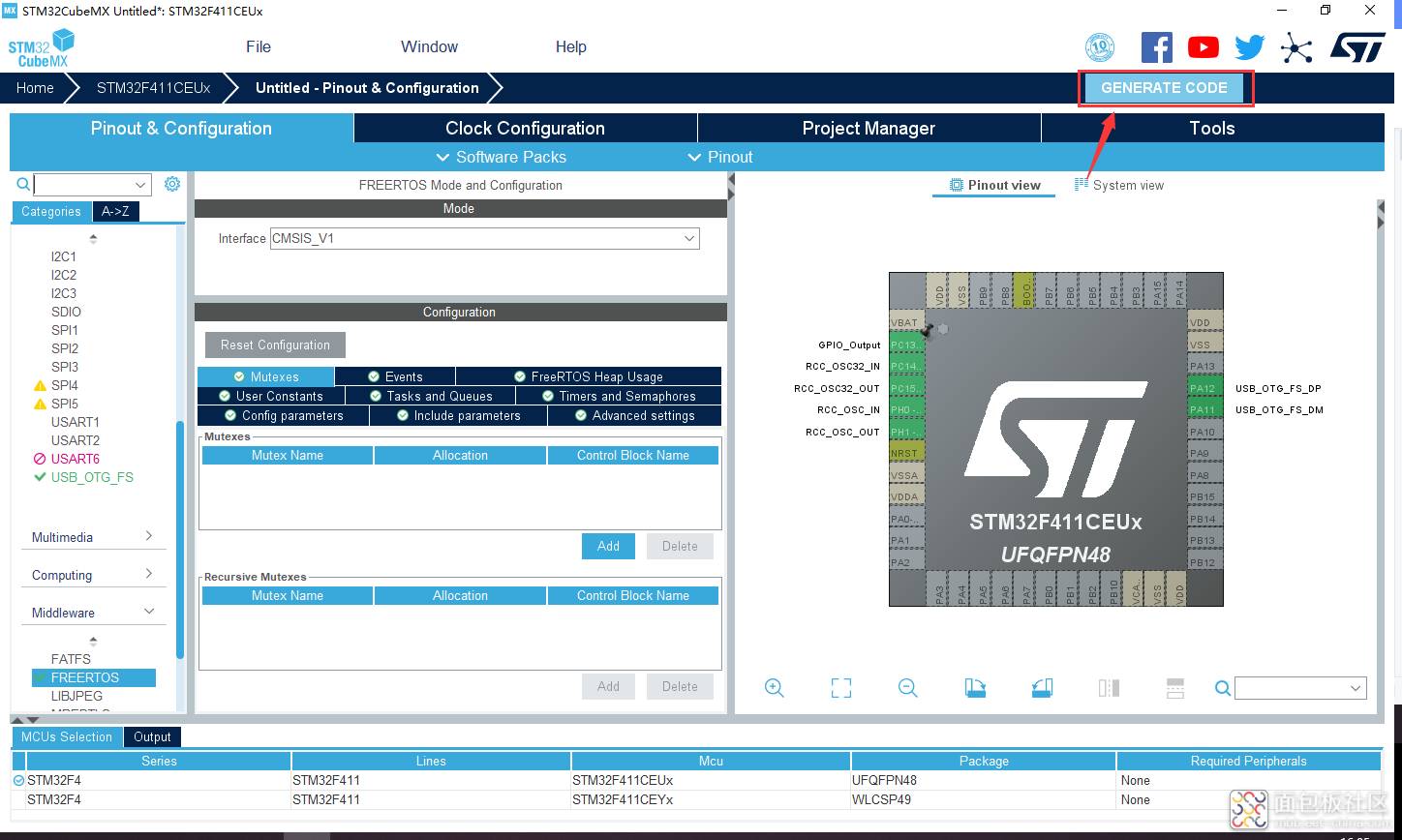Click the USART6 disabled symbol

[40, 459]
